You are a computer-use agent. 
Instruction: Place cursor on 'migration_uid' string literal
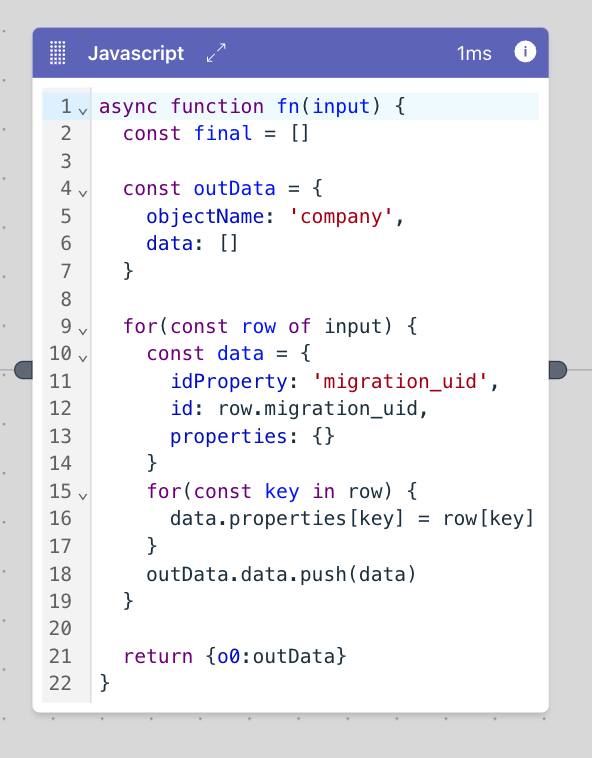coord(400,381)
